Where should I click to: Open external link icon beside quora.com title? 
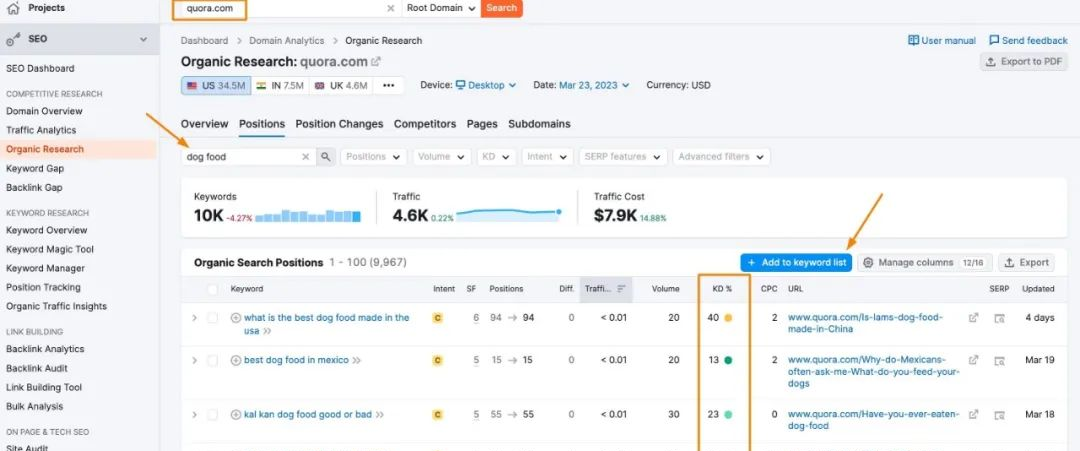(375, 61)
